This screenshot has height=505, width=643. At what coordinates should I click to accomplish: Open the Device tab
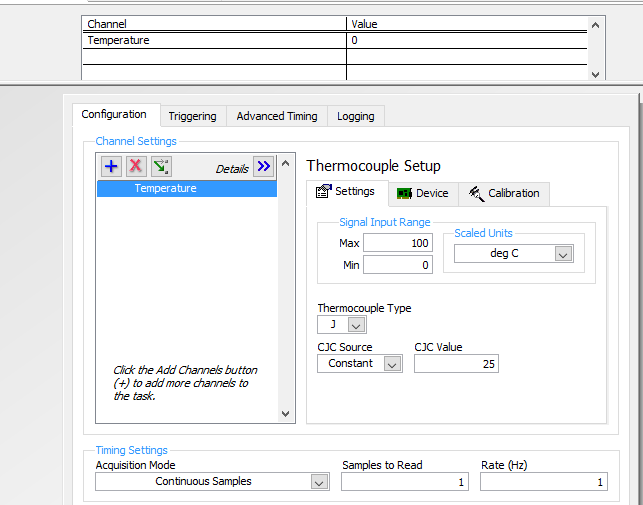[x=423, y=193]
